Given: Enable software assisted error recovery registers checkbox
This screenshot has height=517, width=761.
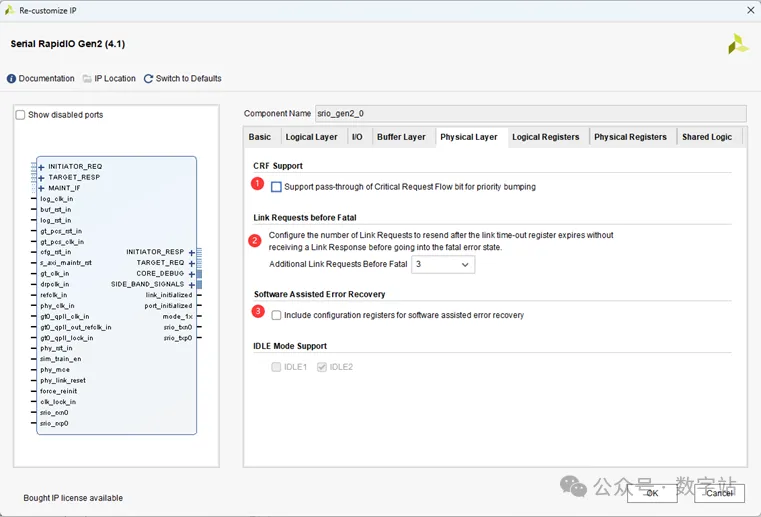Looking at the screenshot, I should tap(276, 315).
